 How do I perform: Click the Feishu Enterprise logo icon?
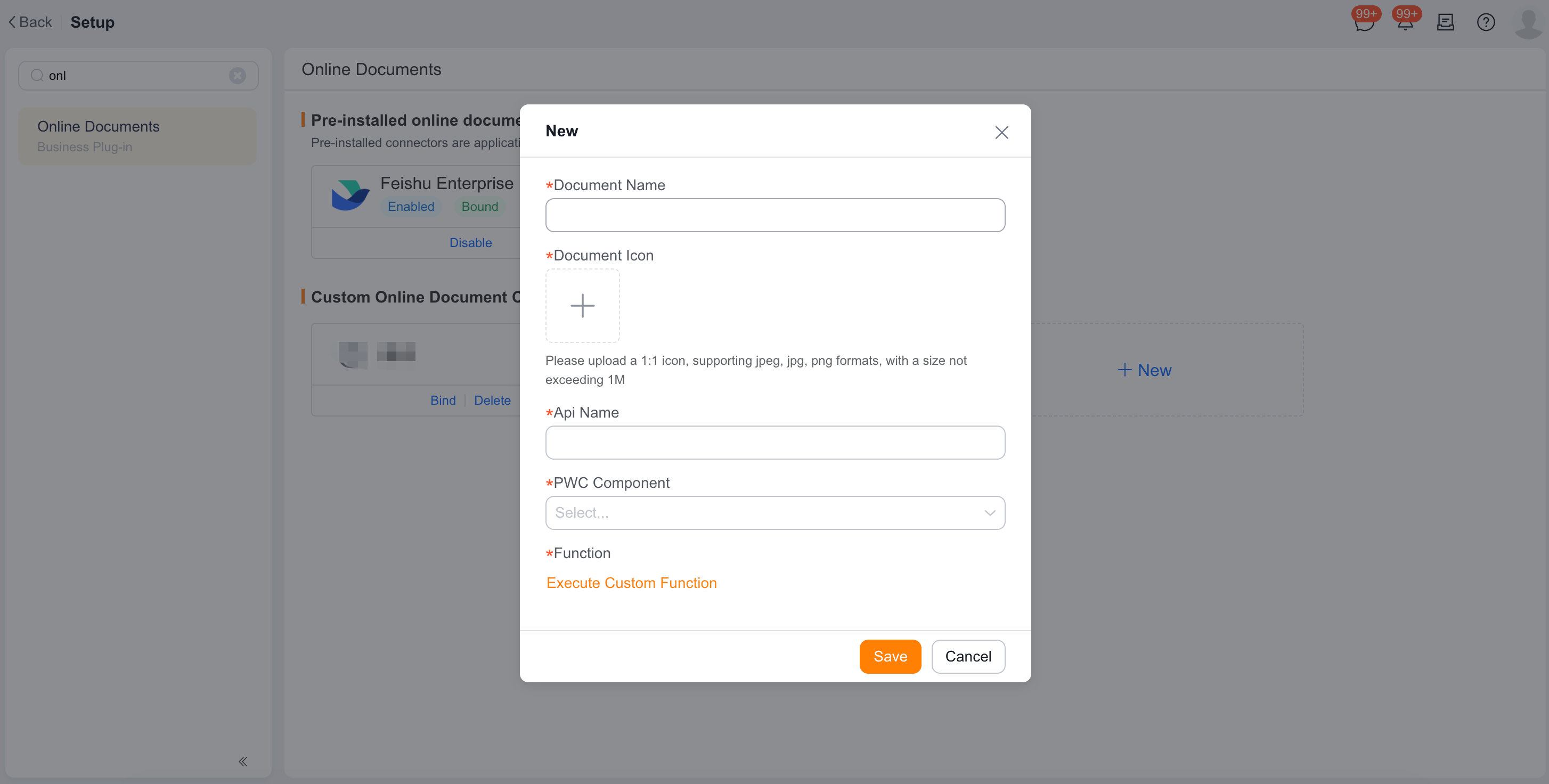coord(350,194)
